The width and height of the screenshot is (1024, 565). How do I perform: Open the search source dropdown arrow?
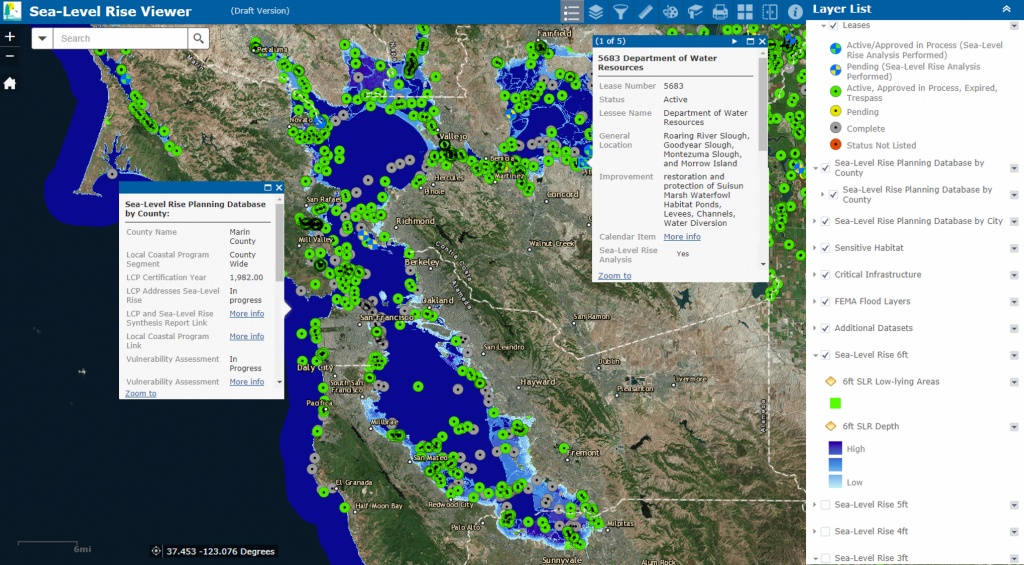(43, 38)
